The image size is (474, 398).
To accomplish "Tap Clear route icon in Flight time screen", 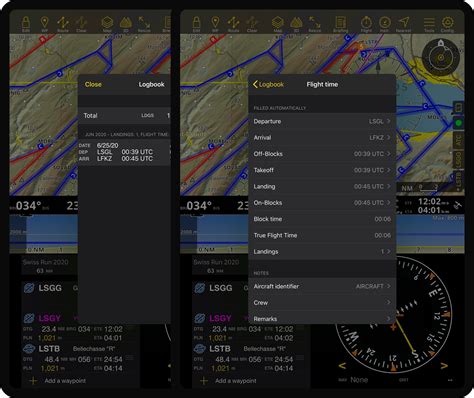I will point(252,24).
